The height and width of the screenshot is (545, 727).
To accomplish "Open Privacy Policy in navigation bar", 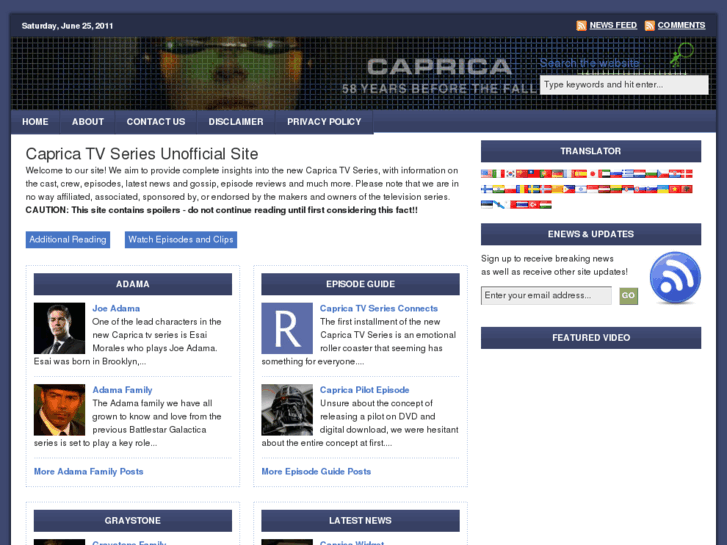I will 324,122.
